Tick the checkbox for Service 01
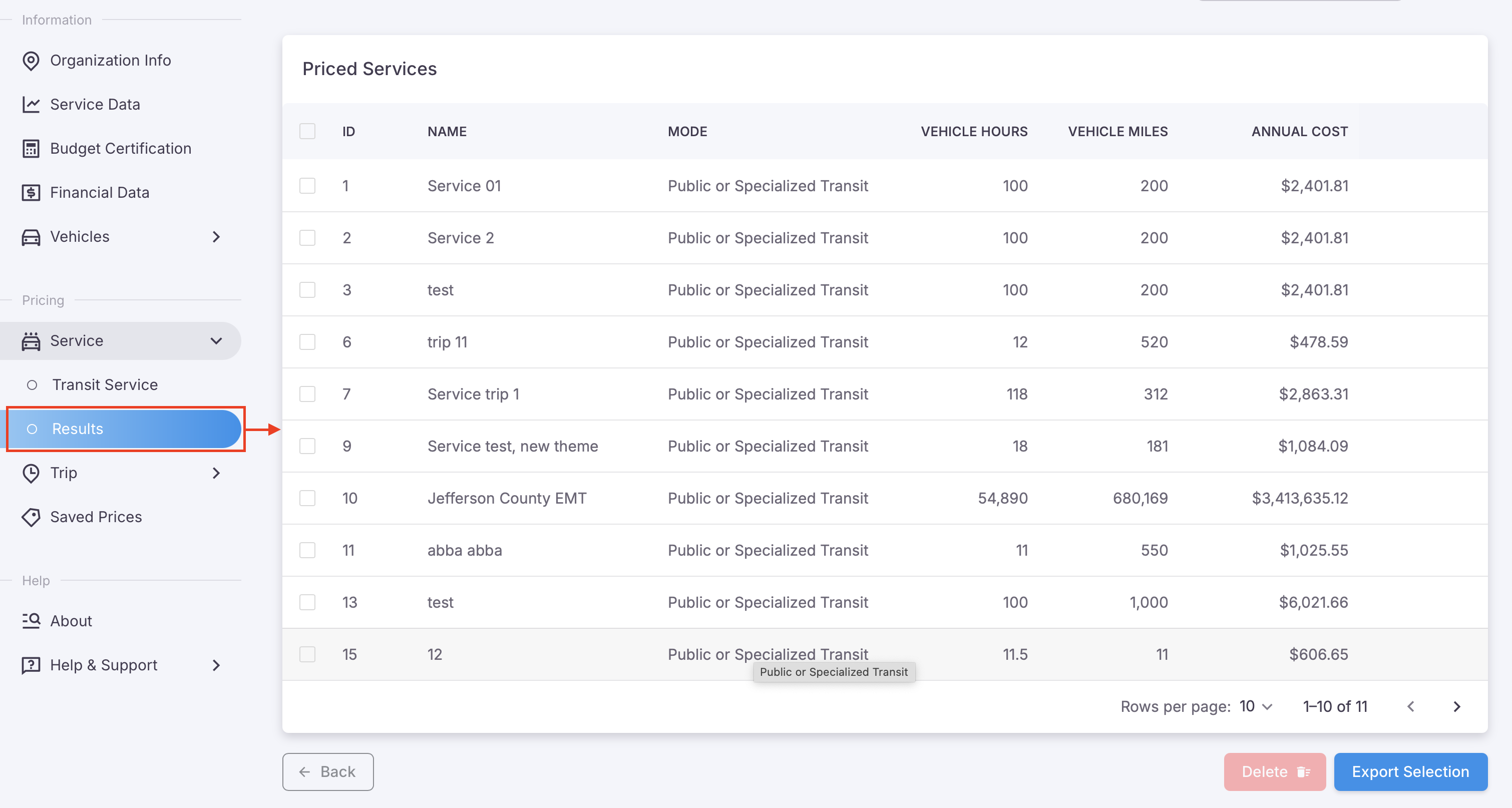 (x=307, y=186)
